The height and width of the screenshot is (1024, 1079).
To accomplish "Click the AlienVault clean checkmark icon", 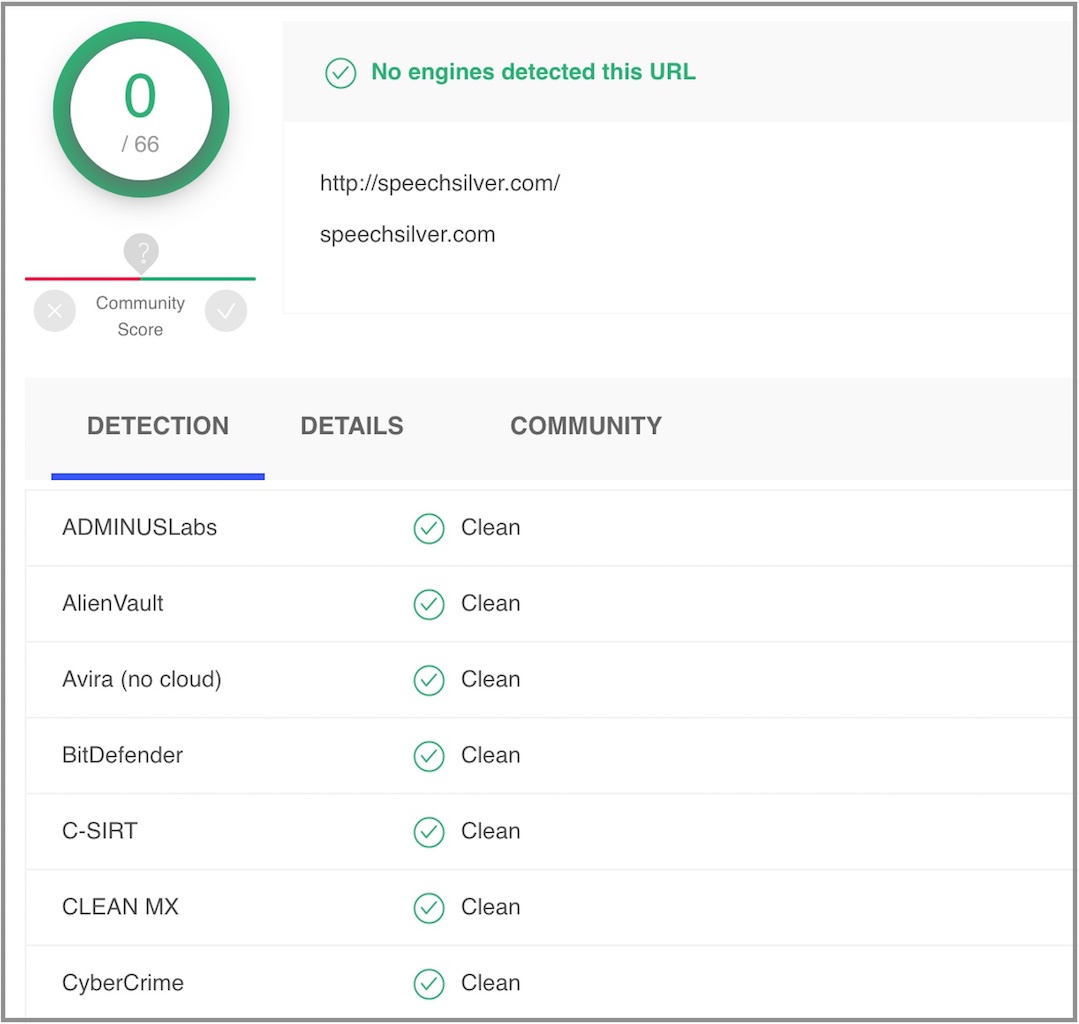I will [429, 604].
